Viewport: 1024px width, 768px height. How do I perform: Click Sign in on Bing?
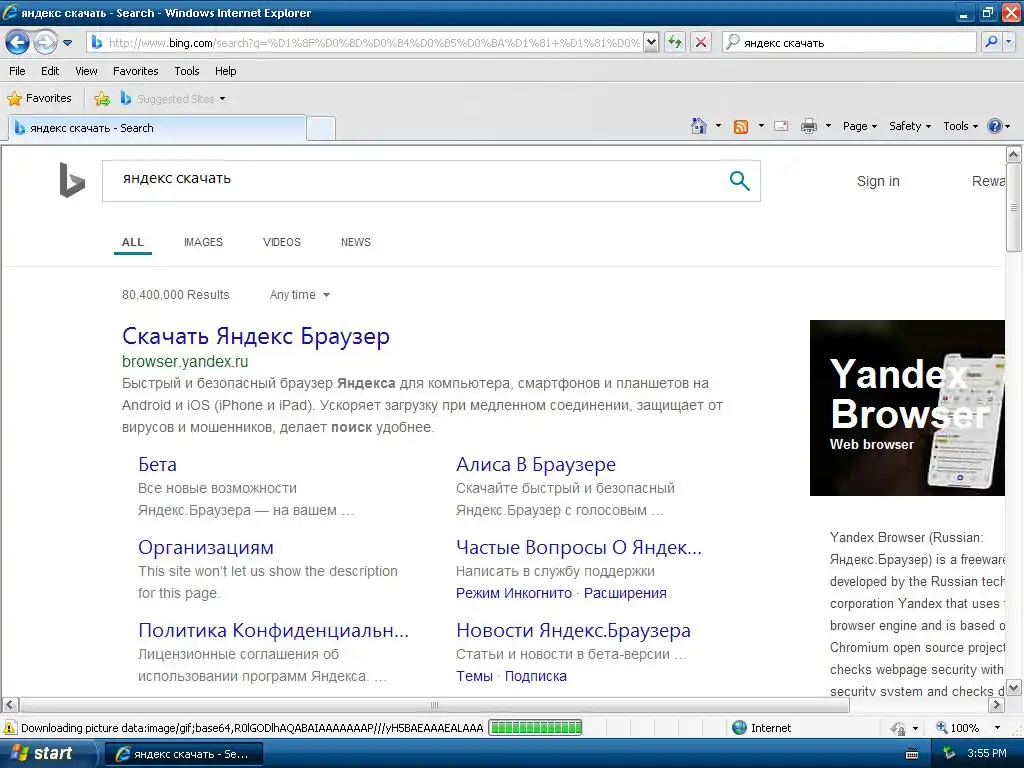(878, 182)
